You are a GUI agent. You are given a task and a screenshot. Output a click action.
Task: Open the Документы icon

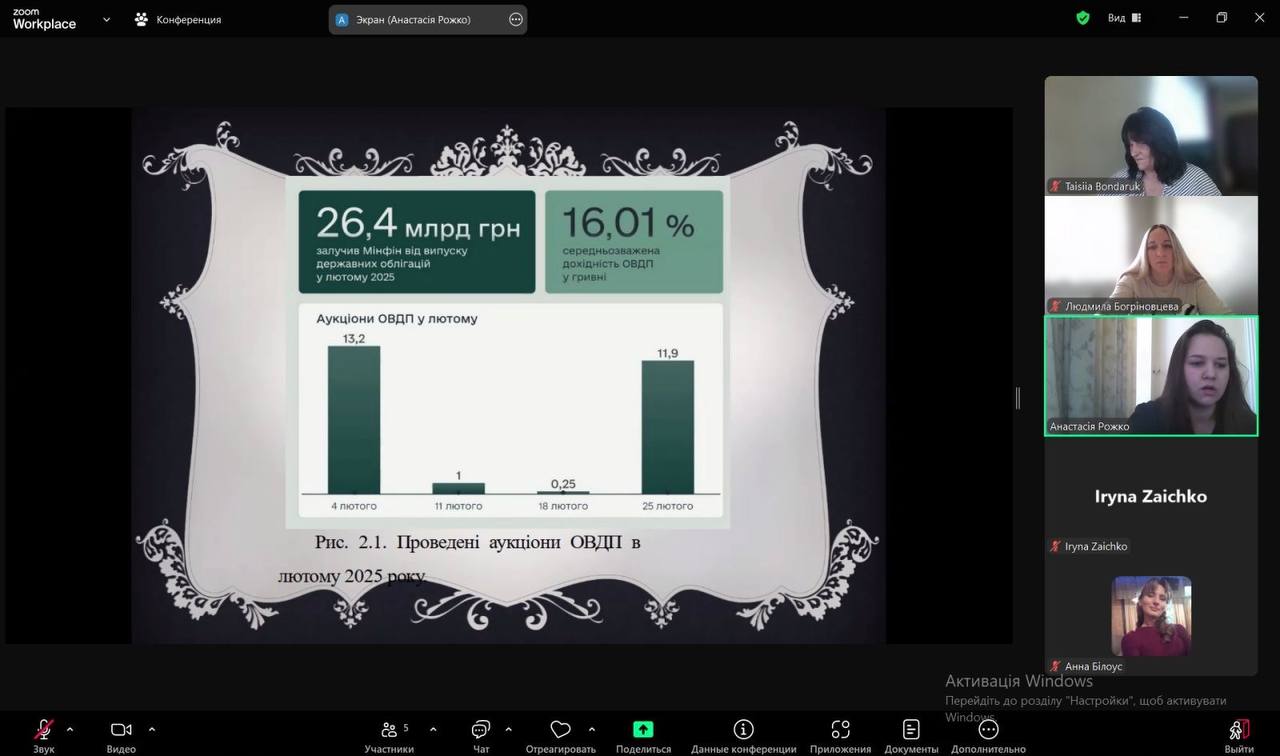[x=911, y=730]
